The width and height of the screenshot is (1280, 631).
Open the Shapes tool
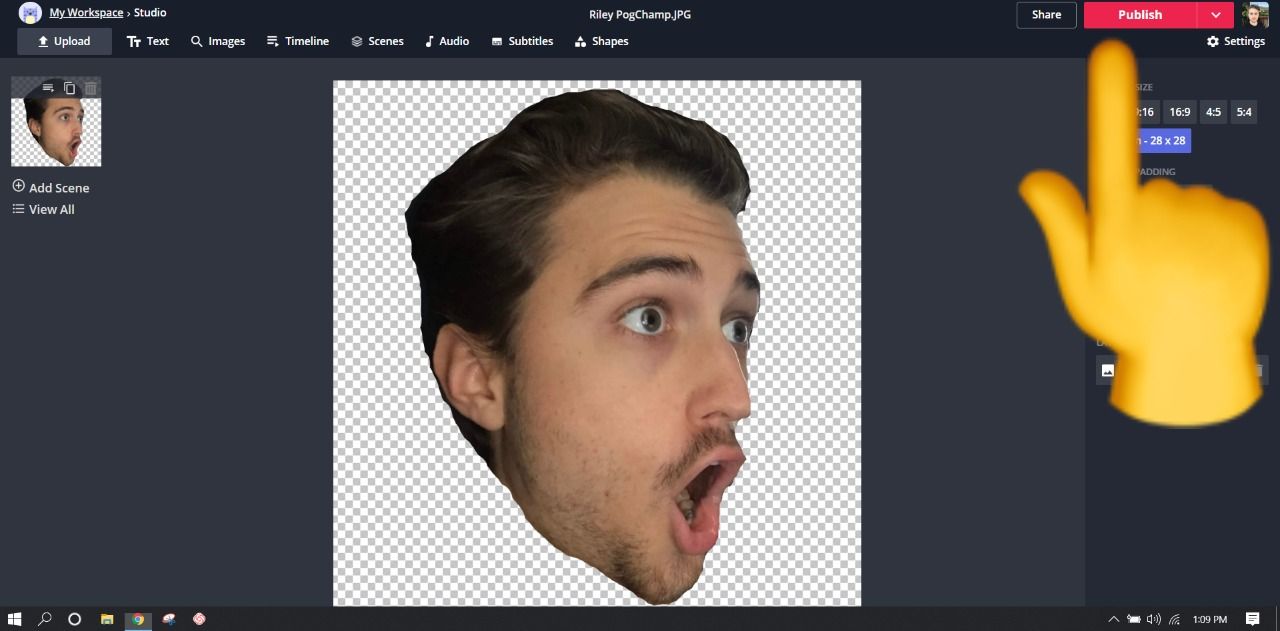[601, 41]
